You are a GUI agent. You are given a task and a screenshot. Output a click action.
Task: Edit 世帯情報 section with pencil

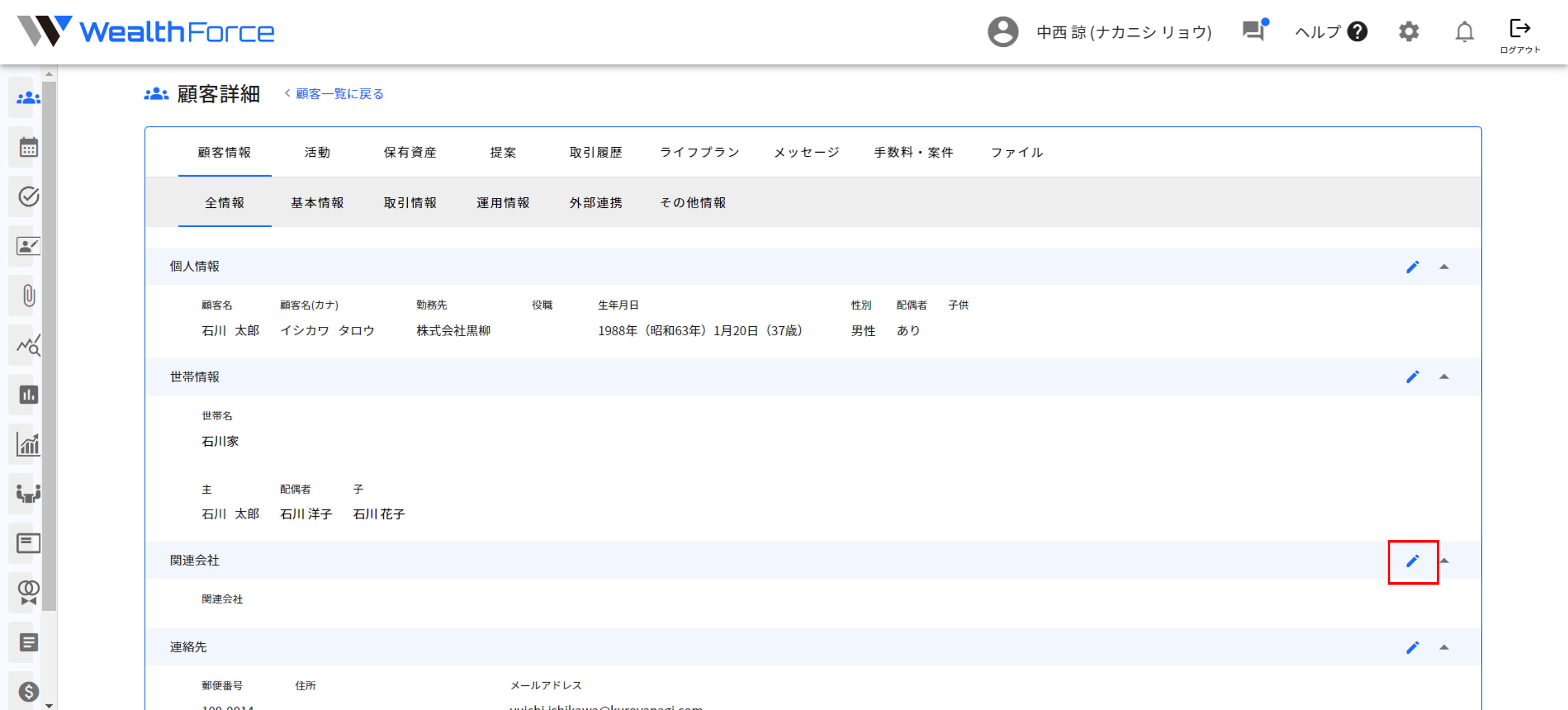tap(1413, 377)
